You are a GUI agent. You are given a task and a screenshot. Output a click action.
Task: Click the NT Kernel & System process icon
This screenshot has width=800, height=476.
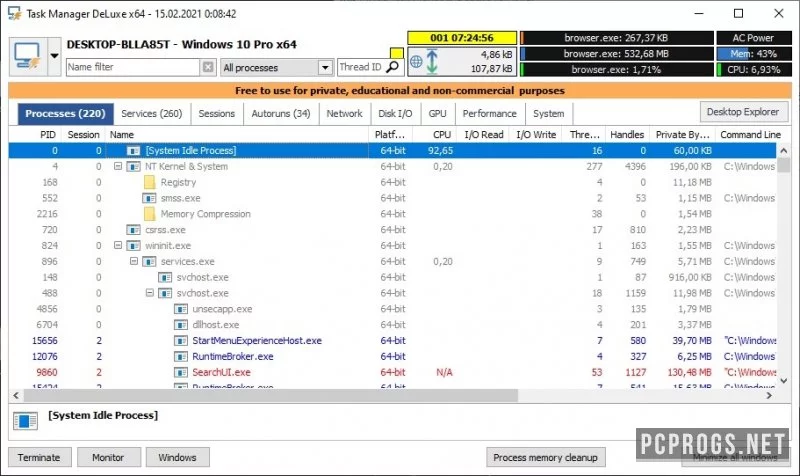pyautogui.click(x=134, y=166)
